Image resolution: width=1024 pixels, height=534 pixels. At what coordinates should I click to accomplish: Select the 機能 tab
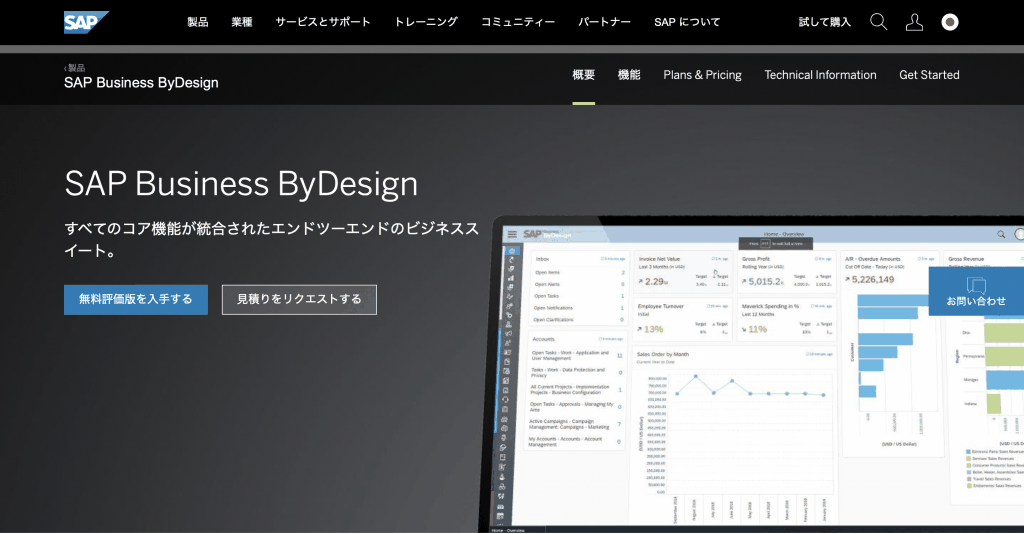tap(629, 75)
